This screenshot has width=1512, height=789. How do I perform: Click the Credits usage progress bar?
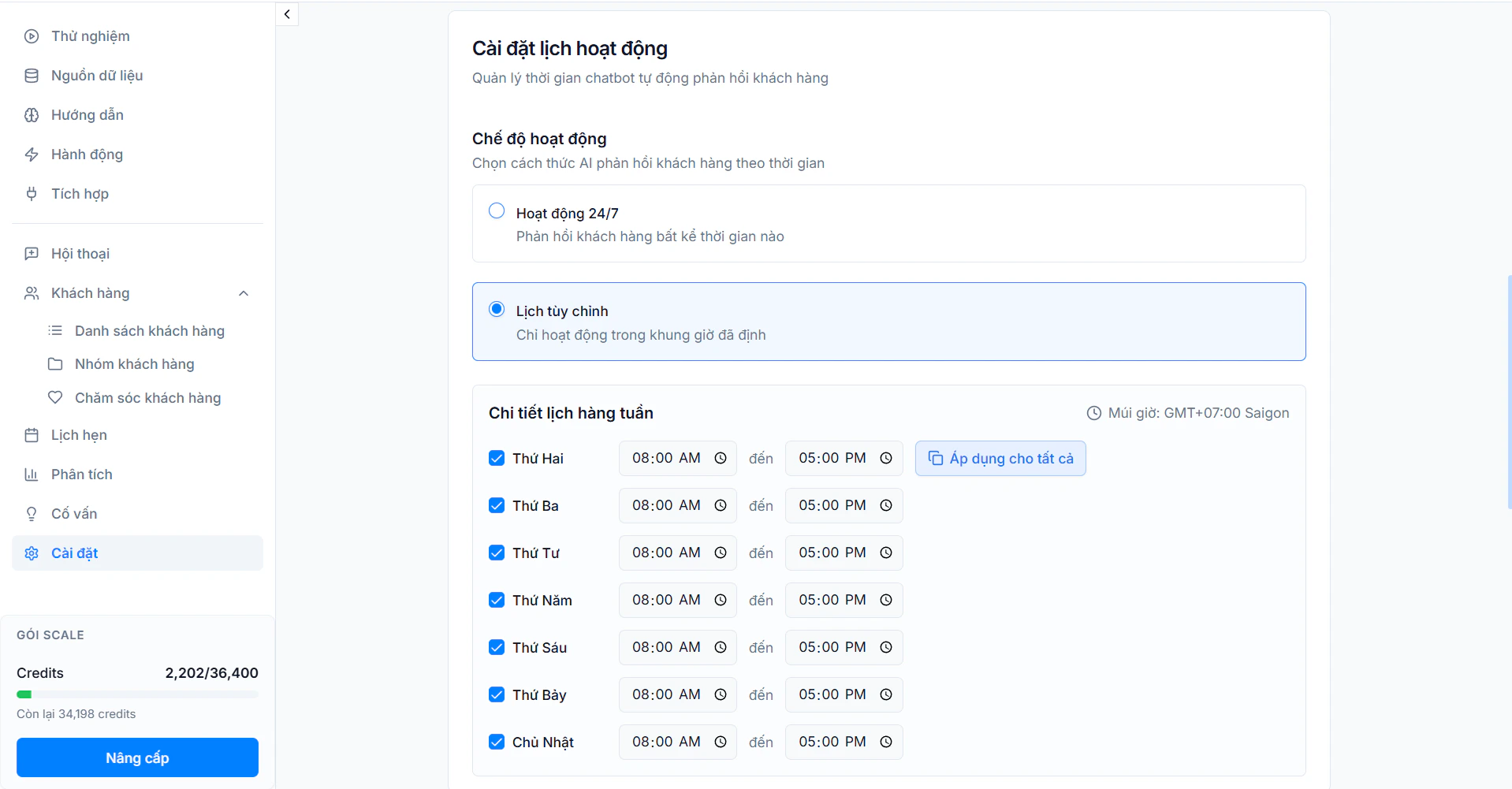point(137,694)
